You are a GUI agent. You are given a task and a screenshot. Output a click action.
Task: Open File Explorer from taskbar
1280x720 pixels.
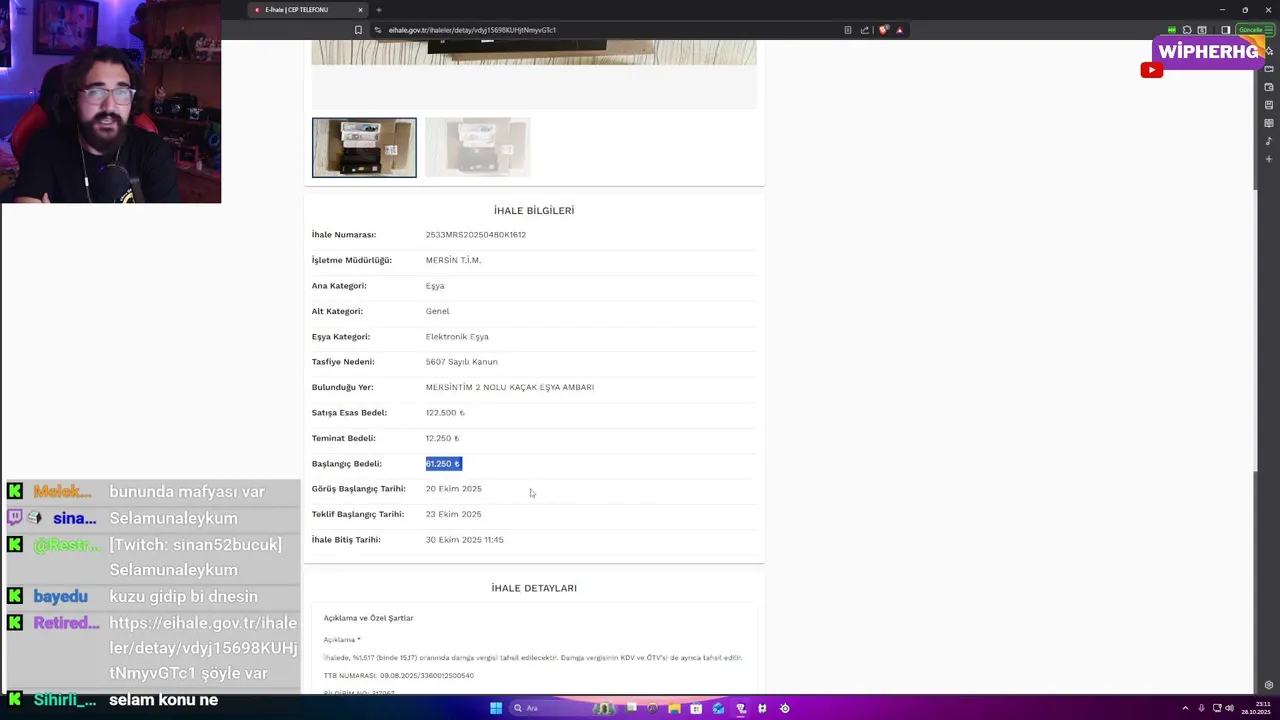674,708
